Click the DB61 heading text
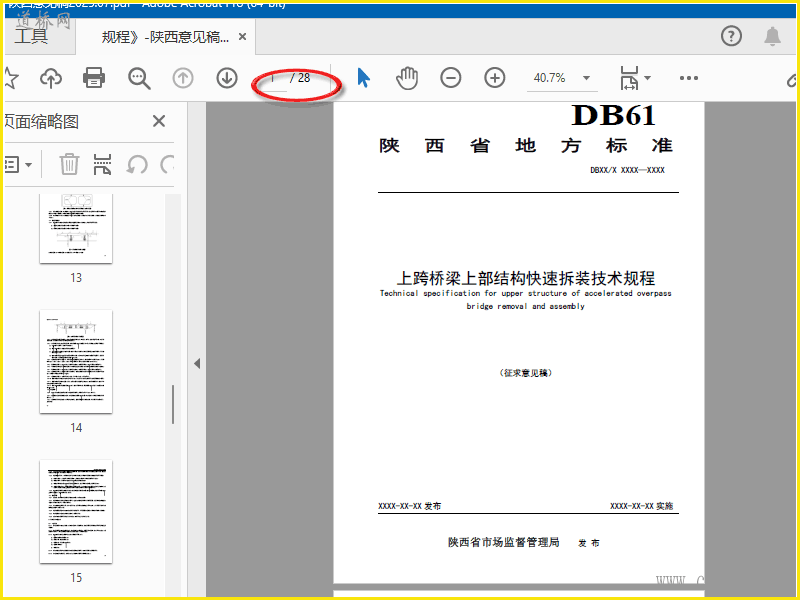This screenshot has width=800, height=600. (613, 115)
